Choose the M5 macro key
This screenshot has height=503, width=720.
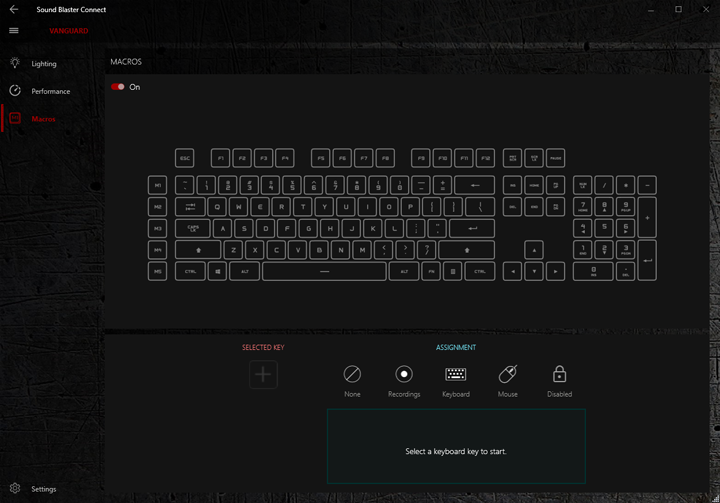157,271
